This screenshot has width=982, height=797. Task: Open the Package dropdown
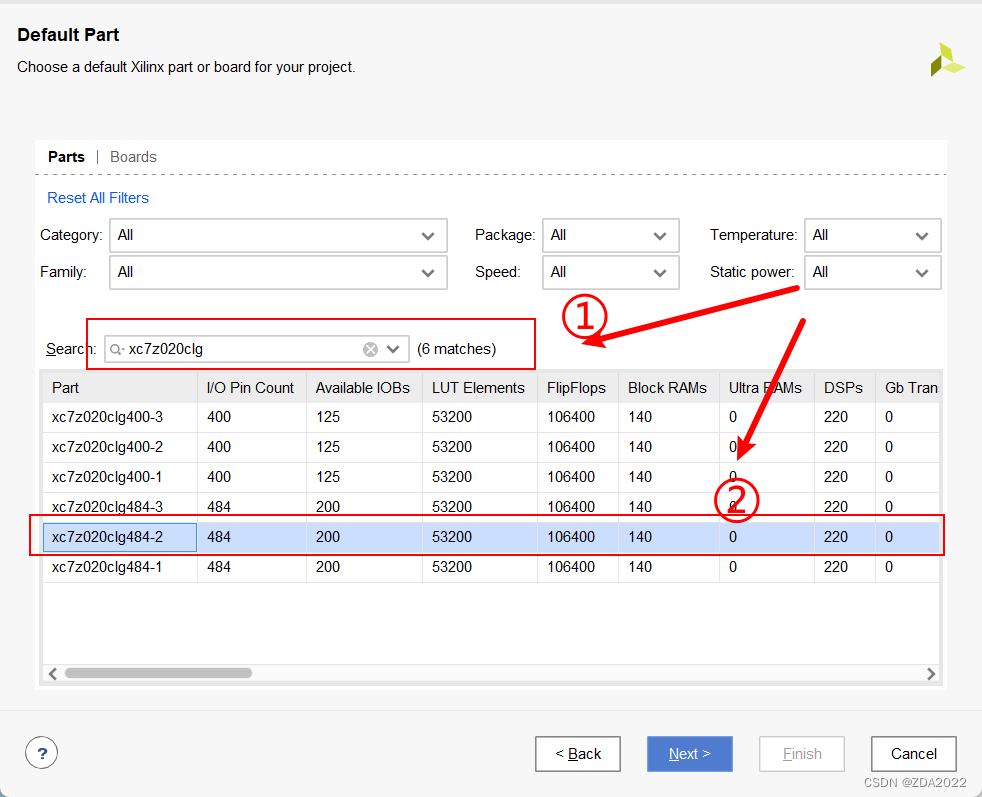click(x=611, y=235)
